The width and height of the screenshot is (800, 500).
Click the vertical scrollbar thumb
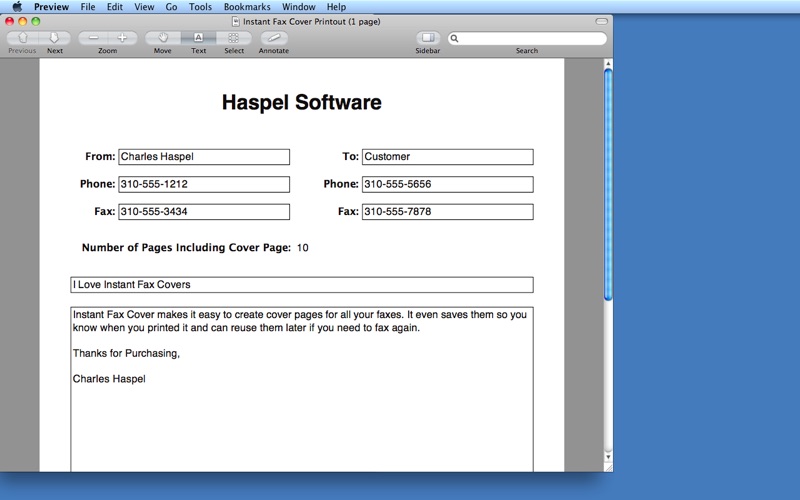point(608,185)
